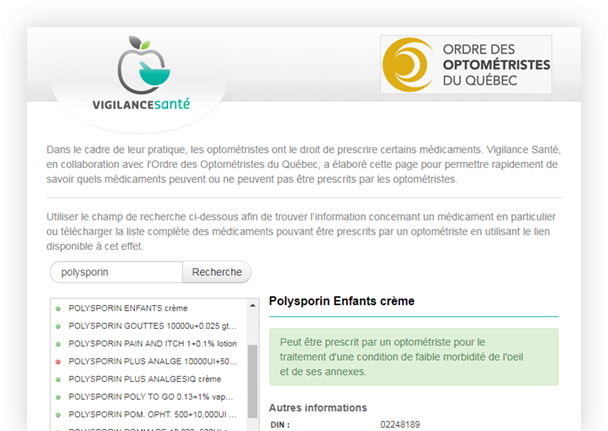Click green dot beside POLYSPORIN POLY TO GO
The width and height of the screenshot is (608, 431).
pyautogui.click(x=58, y=397)
